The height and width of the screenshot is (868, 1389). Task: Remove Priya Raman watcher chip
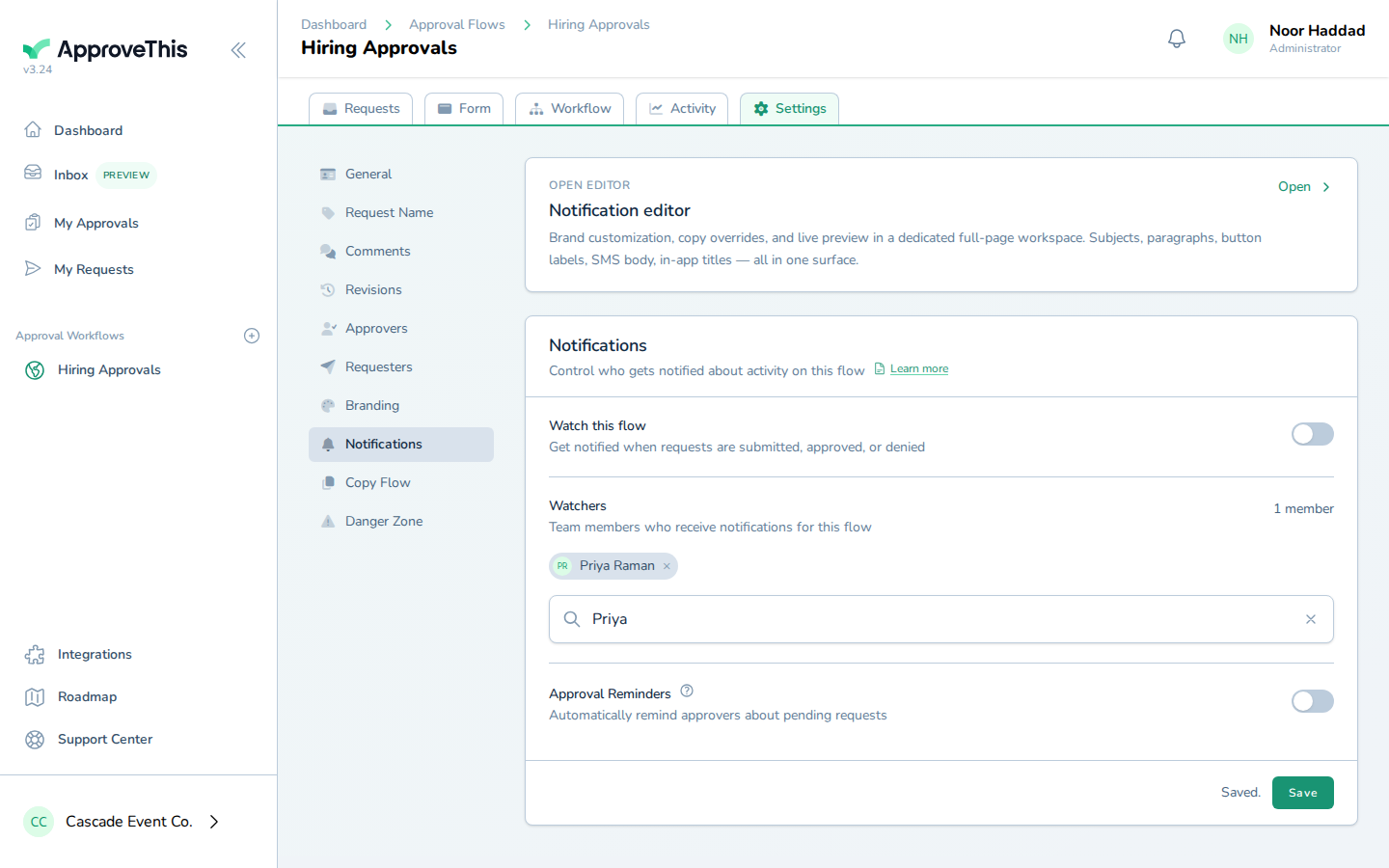tap(667, 566)
